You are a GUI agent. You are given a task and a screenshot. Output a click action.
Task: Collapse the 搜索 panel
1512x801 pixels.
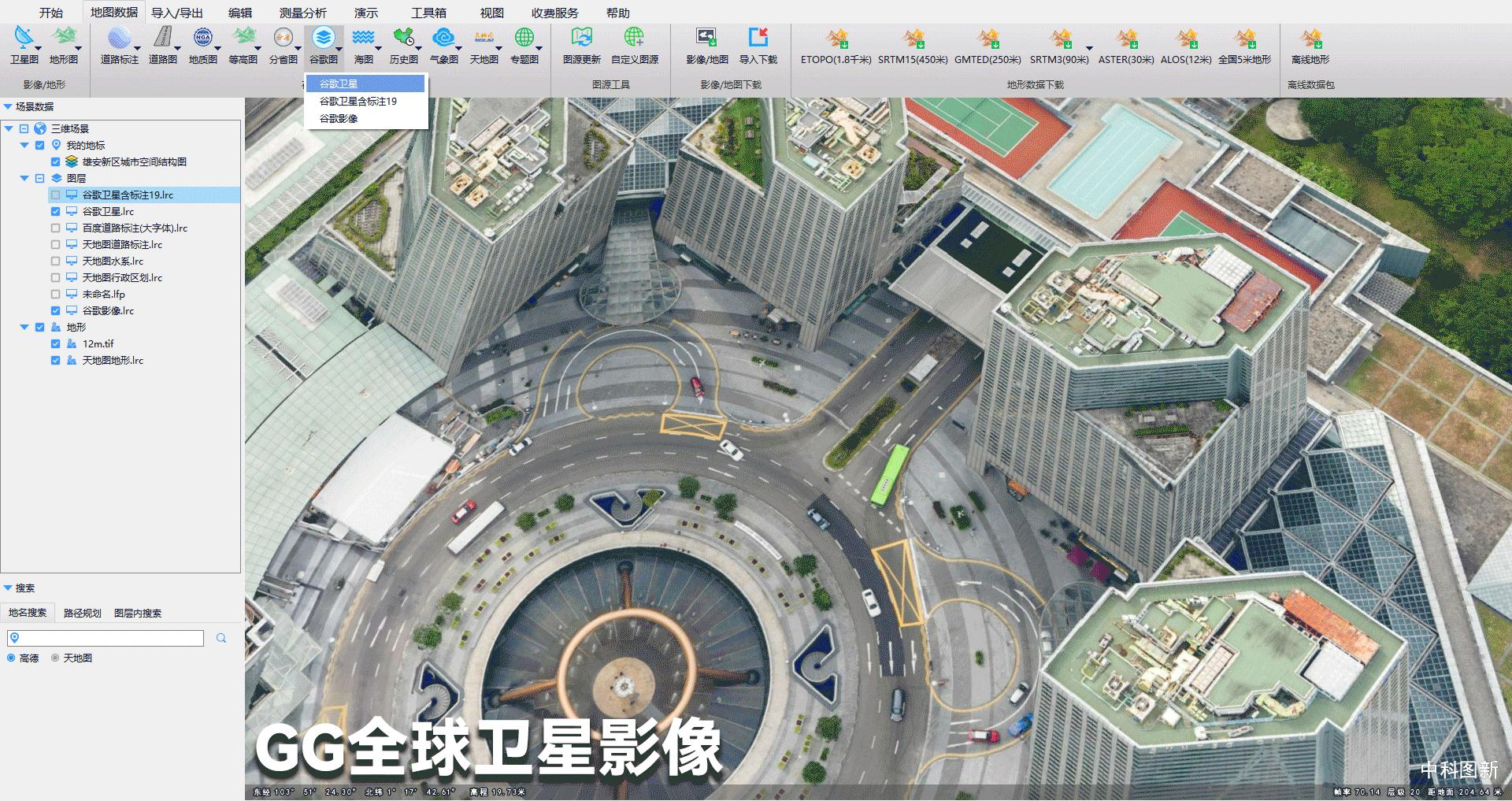pyautogui.click(x=8, y=588)
